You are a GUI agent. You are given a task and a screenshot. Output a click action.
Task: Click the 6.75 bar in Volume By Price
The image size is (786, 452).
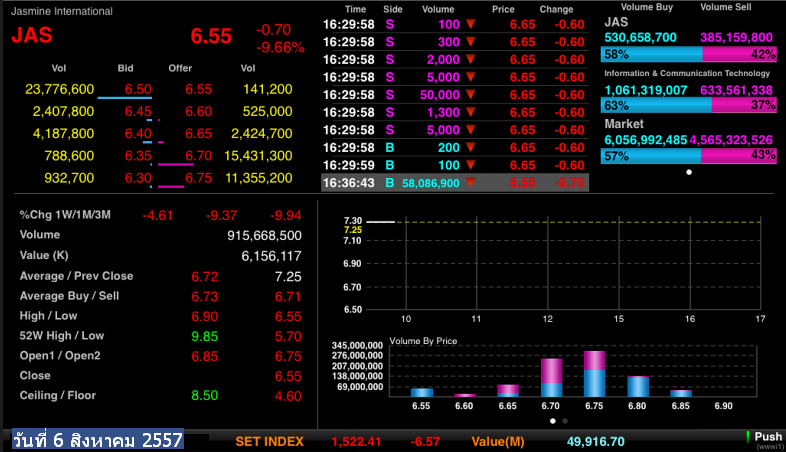pos(594,374)
